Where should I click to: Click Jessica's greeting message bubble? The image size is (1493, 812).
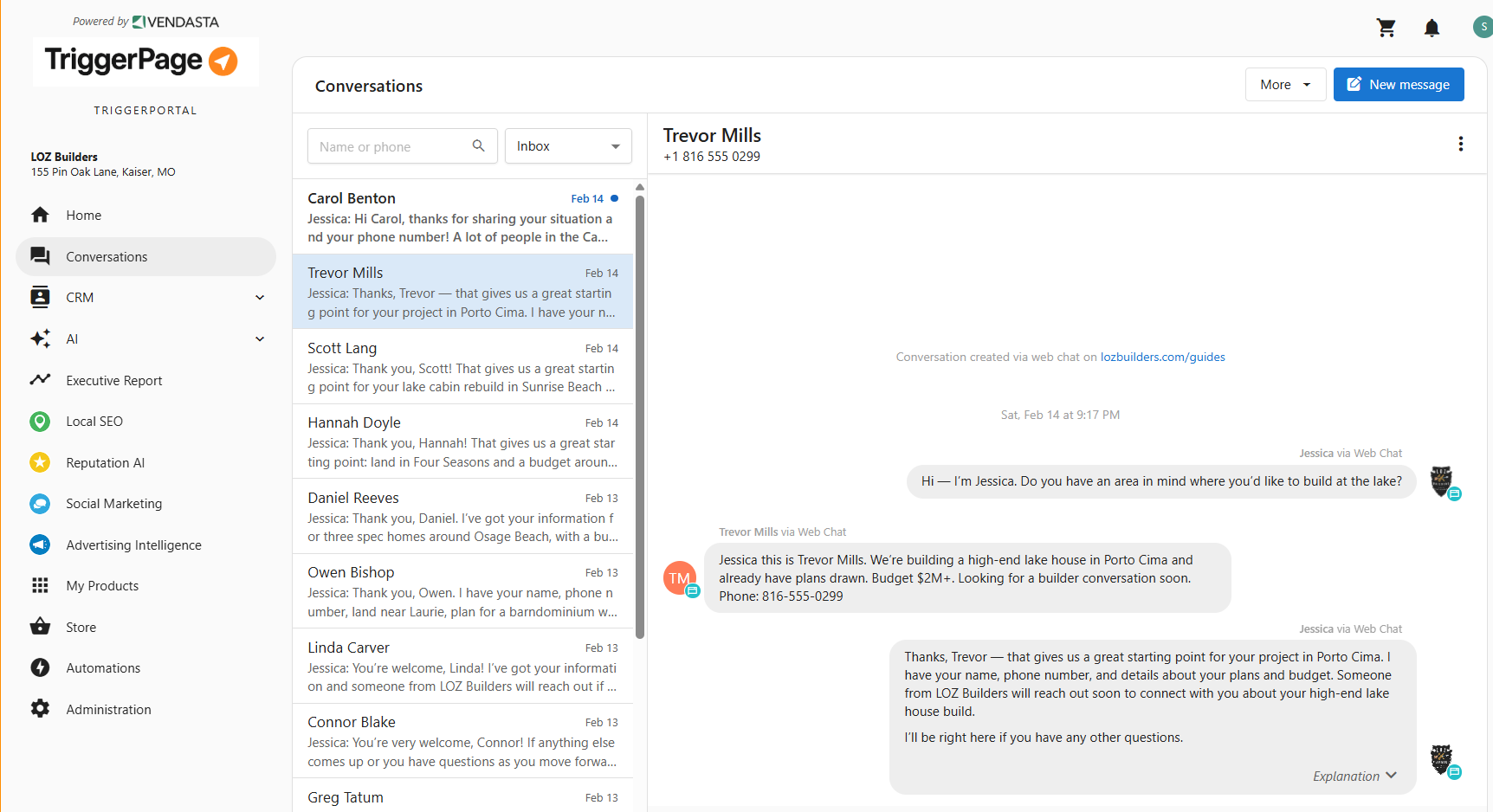(x=1161, y=481)
